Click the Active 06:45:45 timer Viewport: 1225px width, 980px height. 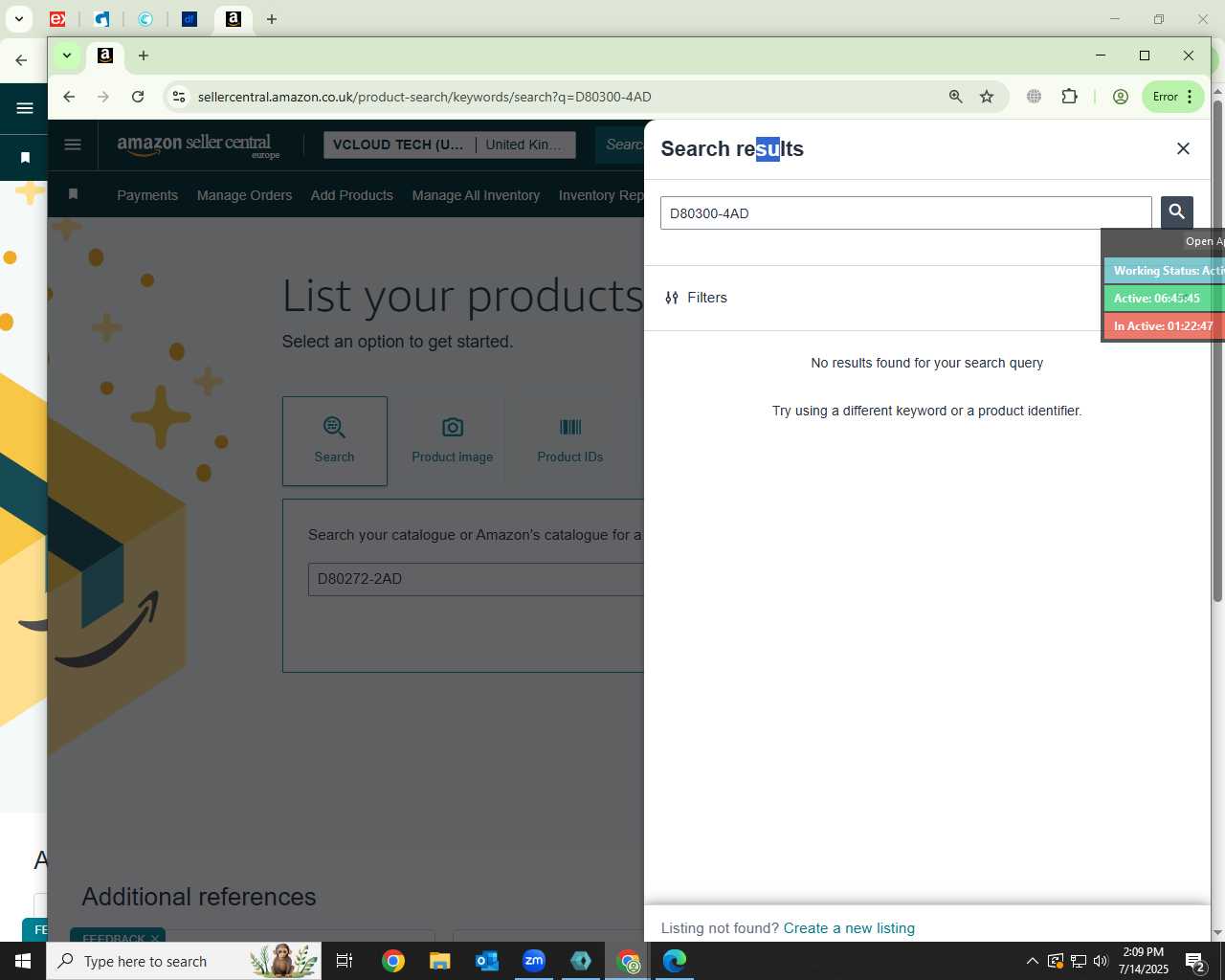(1164, 299)
